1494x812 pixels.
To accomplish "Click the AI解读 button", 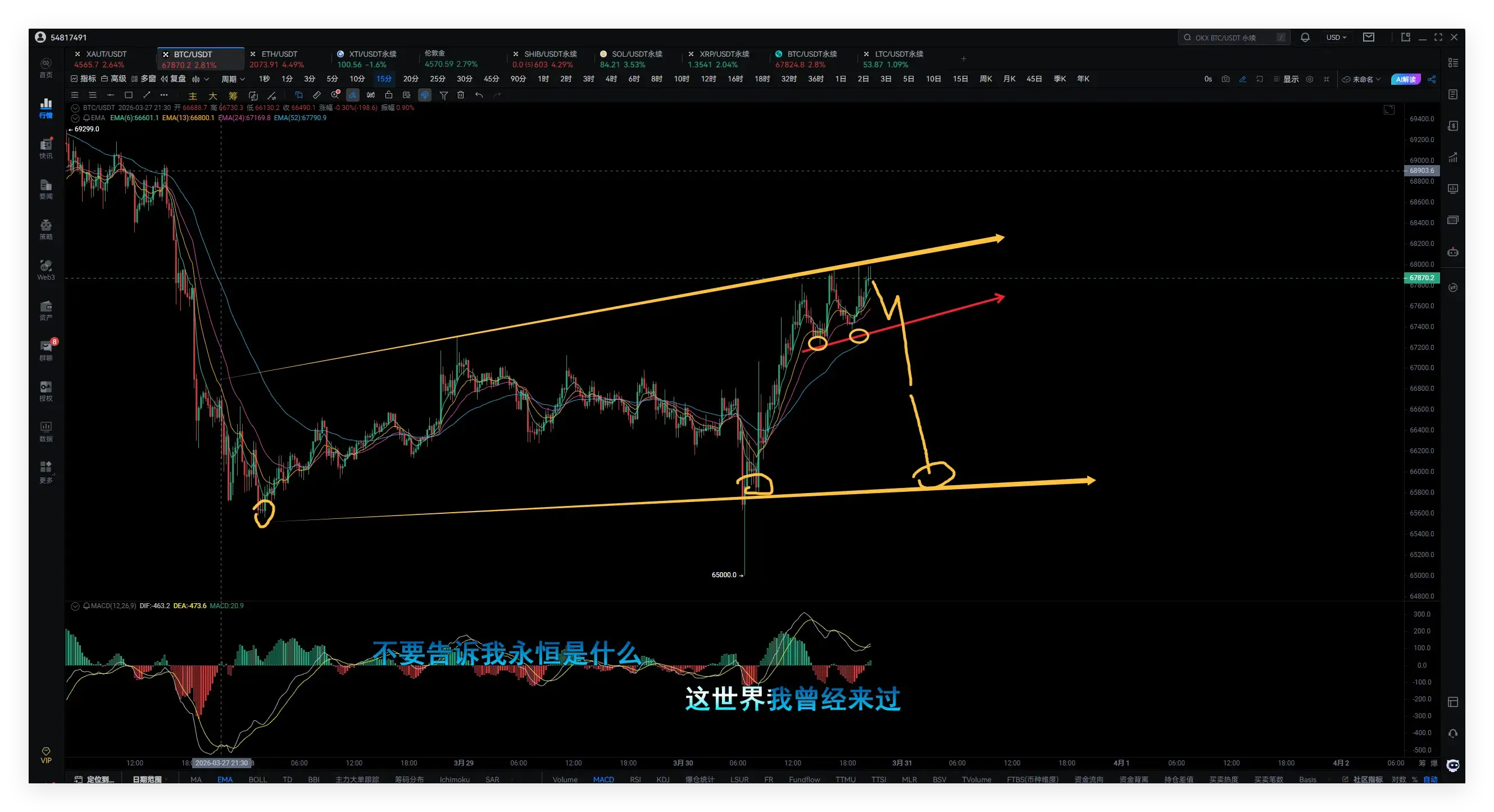I will click(1406, 79).
